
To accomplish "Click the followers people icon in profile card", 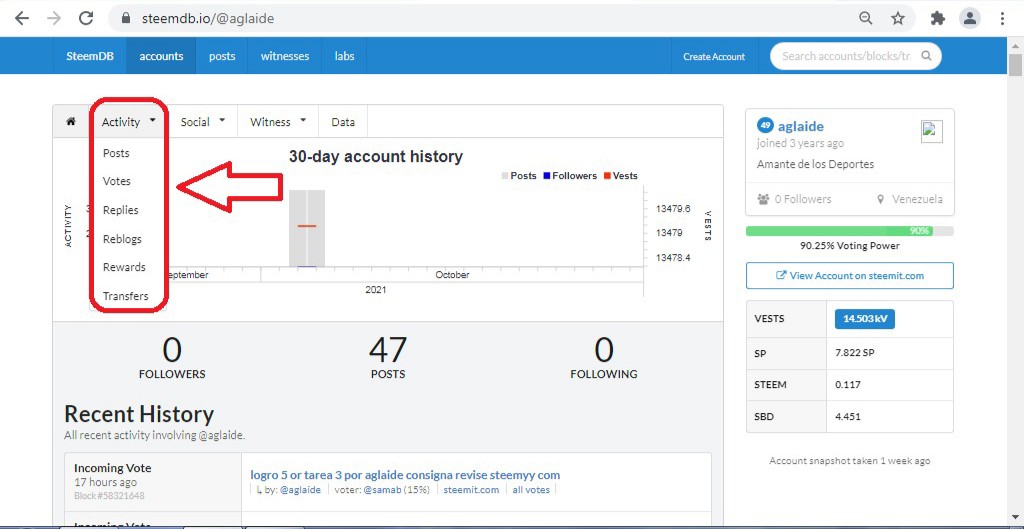I will 763,199.
